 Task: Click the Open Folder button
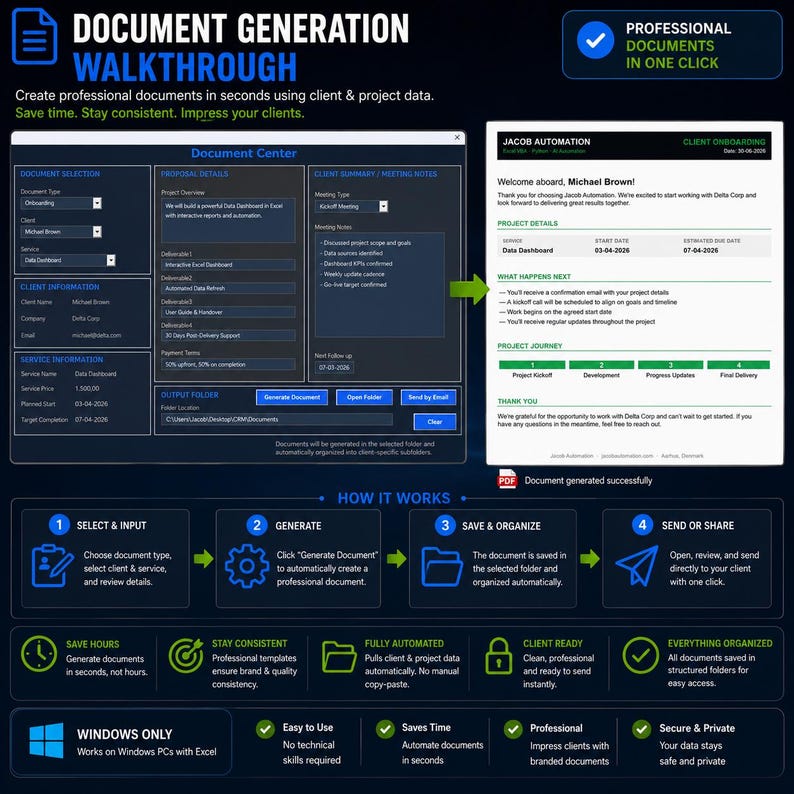pos(364,397)
